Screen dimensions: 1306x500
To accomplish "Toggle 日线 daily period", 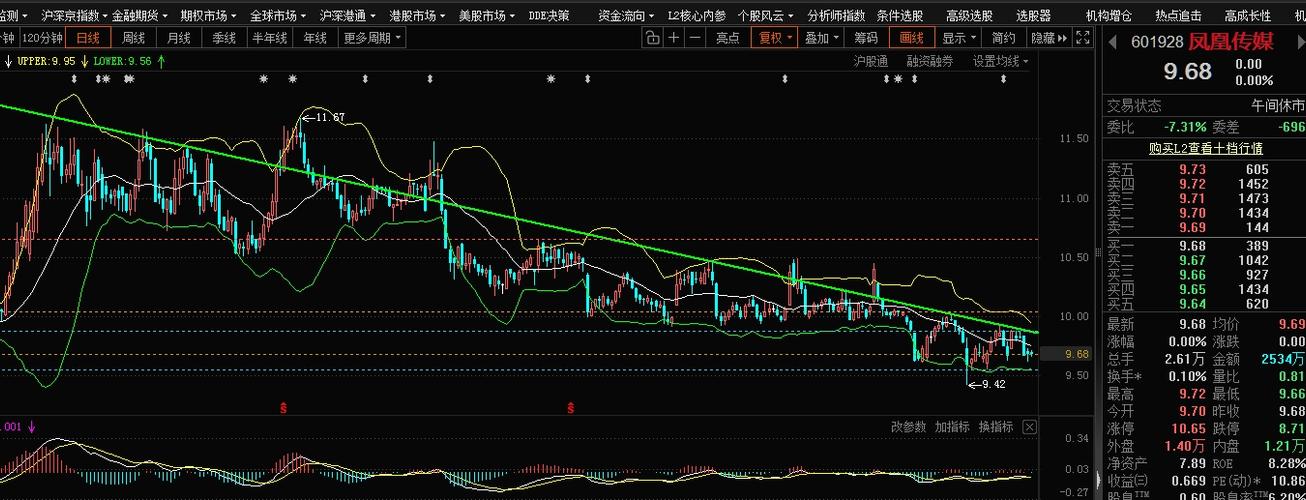I will [88, 38].
